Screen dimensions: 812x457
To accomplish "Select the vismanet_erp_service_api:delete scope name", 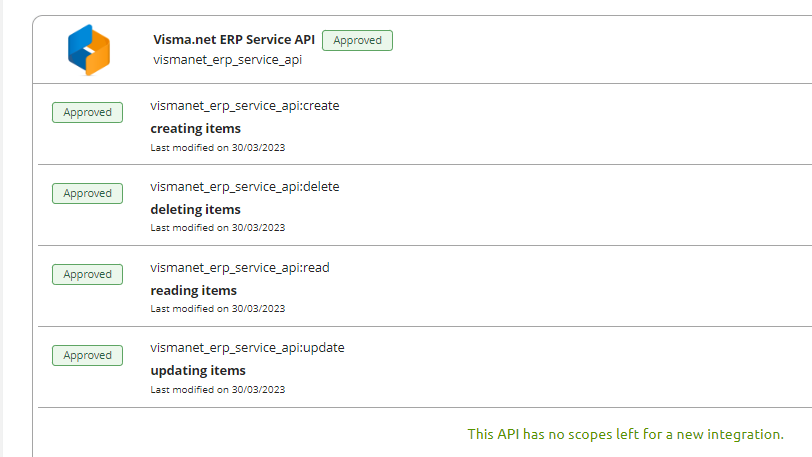I will click(245, 187).
